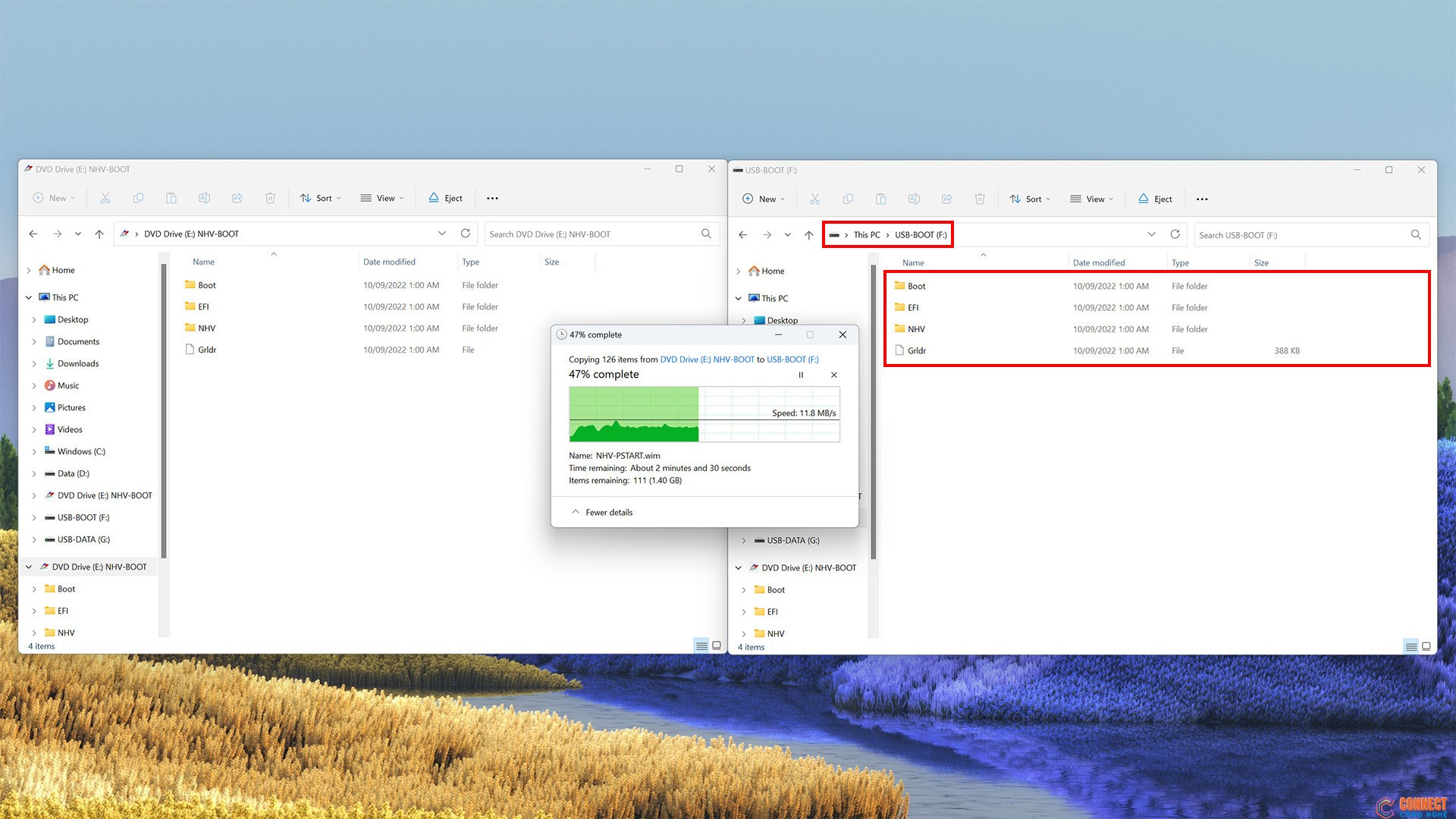Viewport: 1456px width, 819px height.
Task: Expand Home in USB-BOOT window sidebar
Action: coord(739,271)
